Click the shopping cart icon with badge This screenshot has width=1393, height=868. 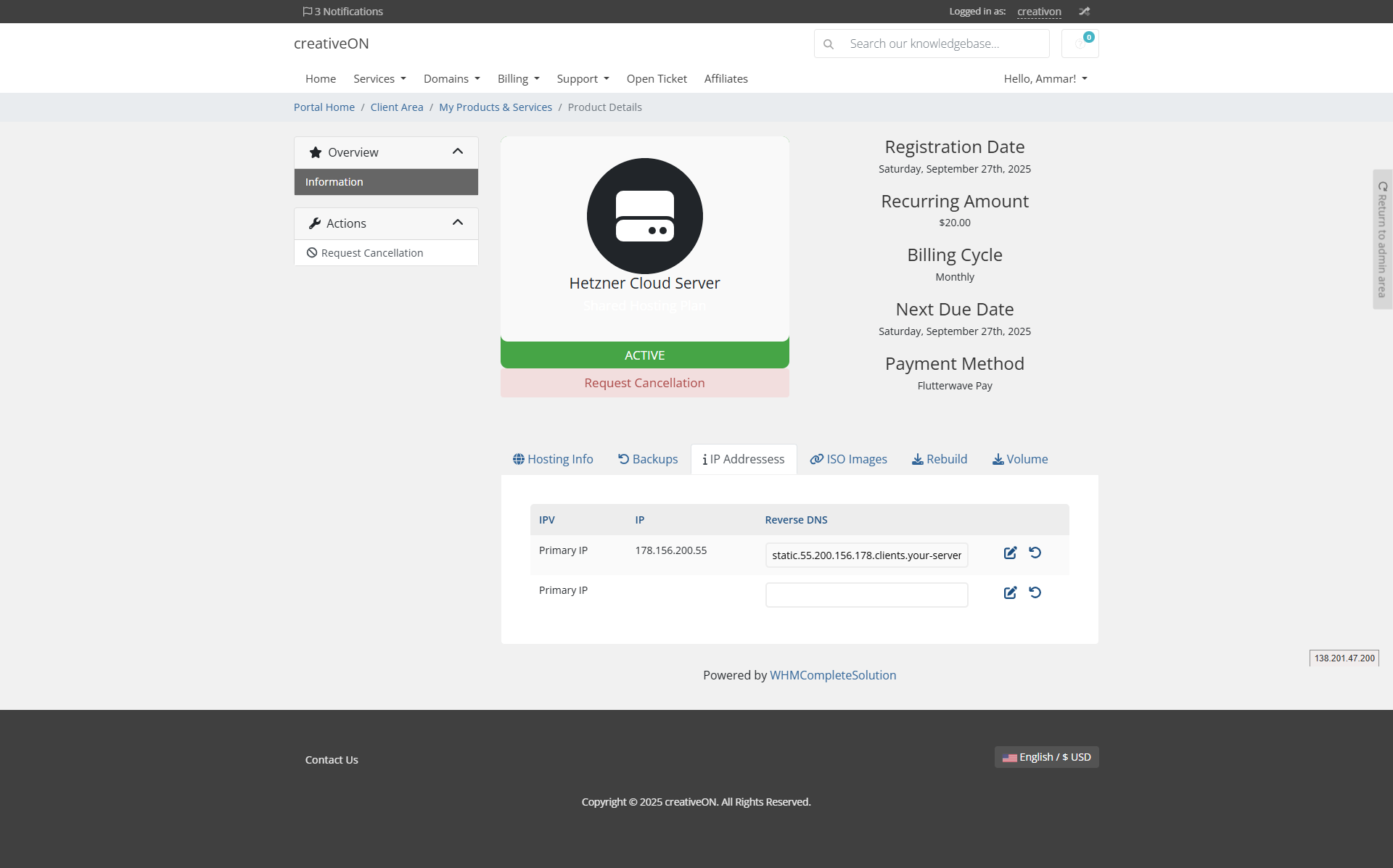click(x=1080, y=44)
